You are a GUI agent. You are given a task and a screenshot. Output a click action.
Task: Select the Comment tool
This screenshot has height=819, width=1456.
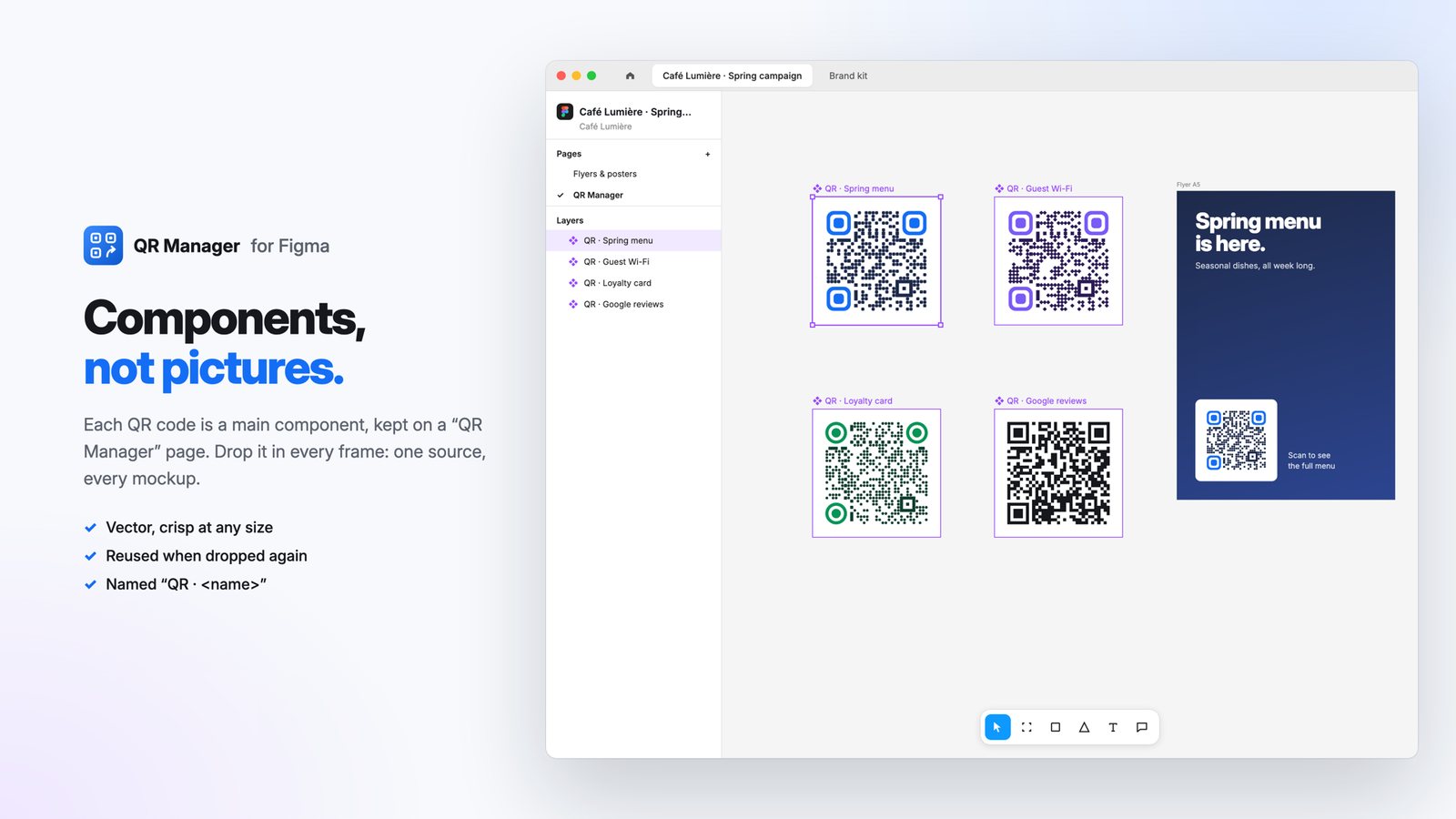coord(1142,727)
